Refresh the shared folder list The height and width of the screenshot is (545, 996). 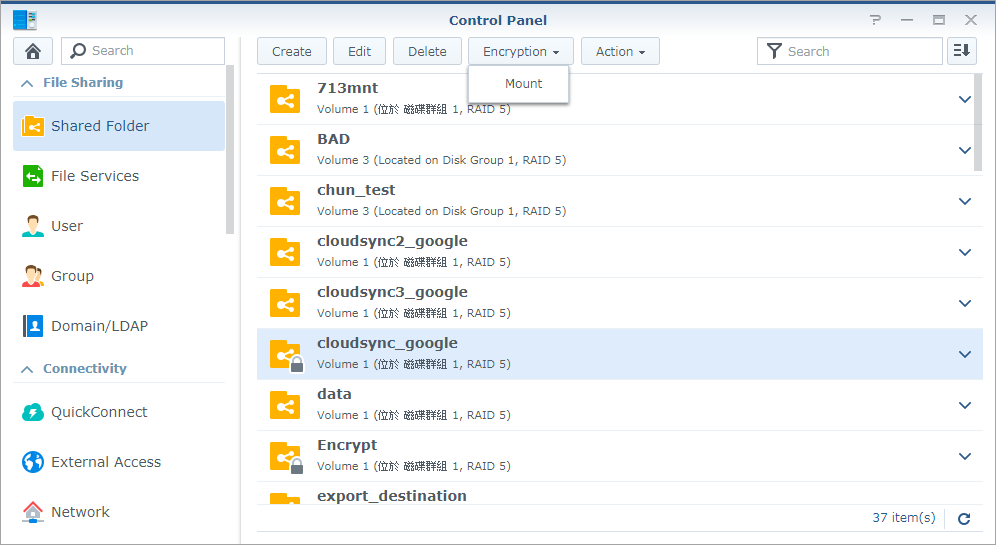[964, 518]
